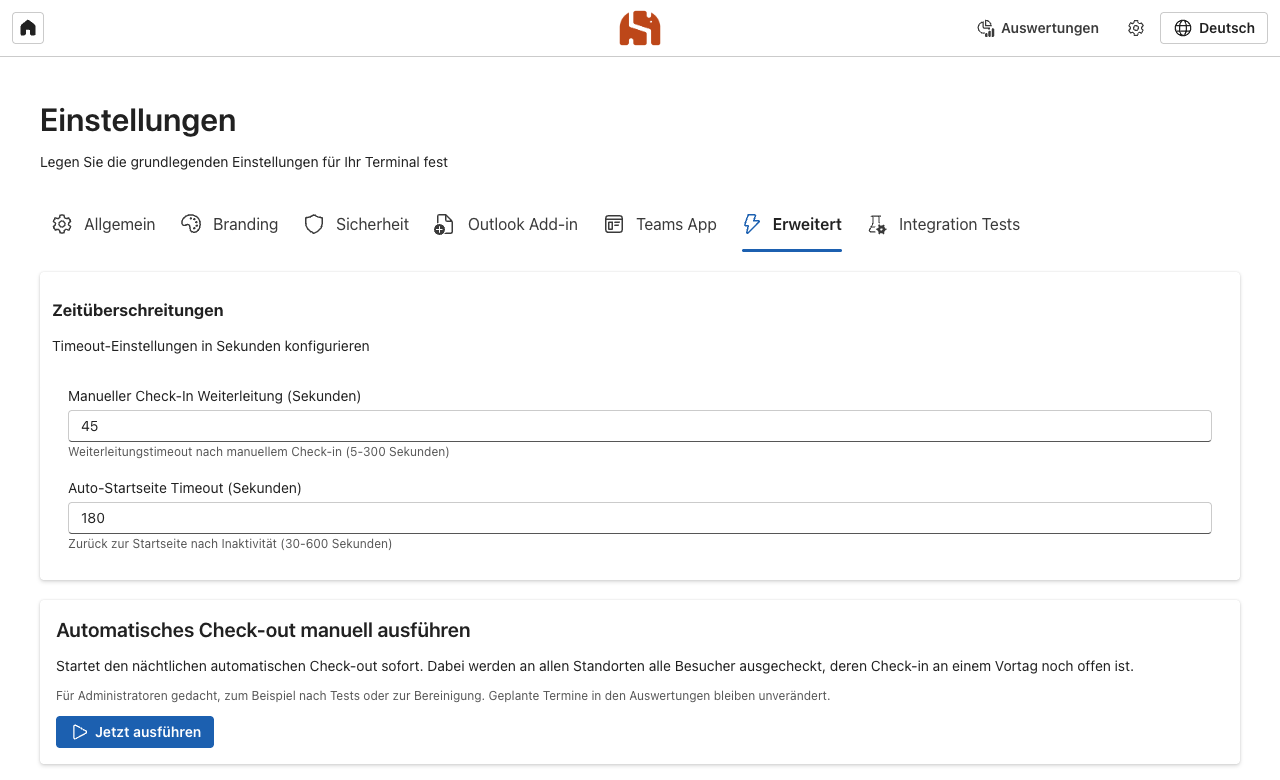
Task: Click the Sicherheit shield icon
Action: coord(314,224)
